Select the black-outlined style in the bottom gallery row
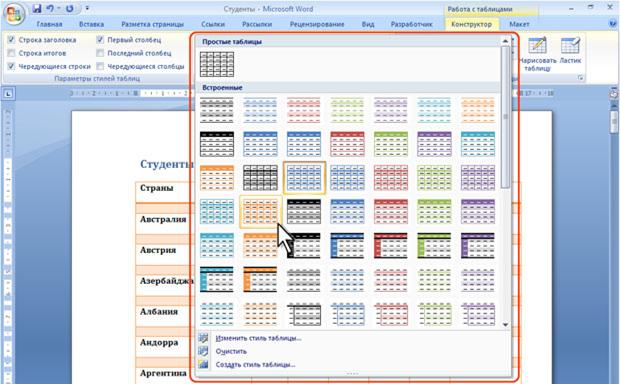 (x=304, y=314)
